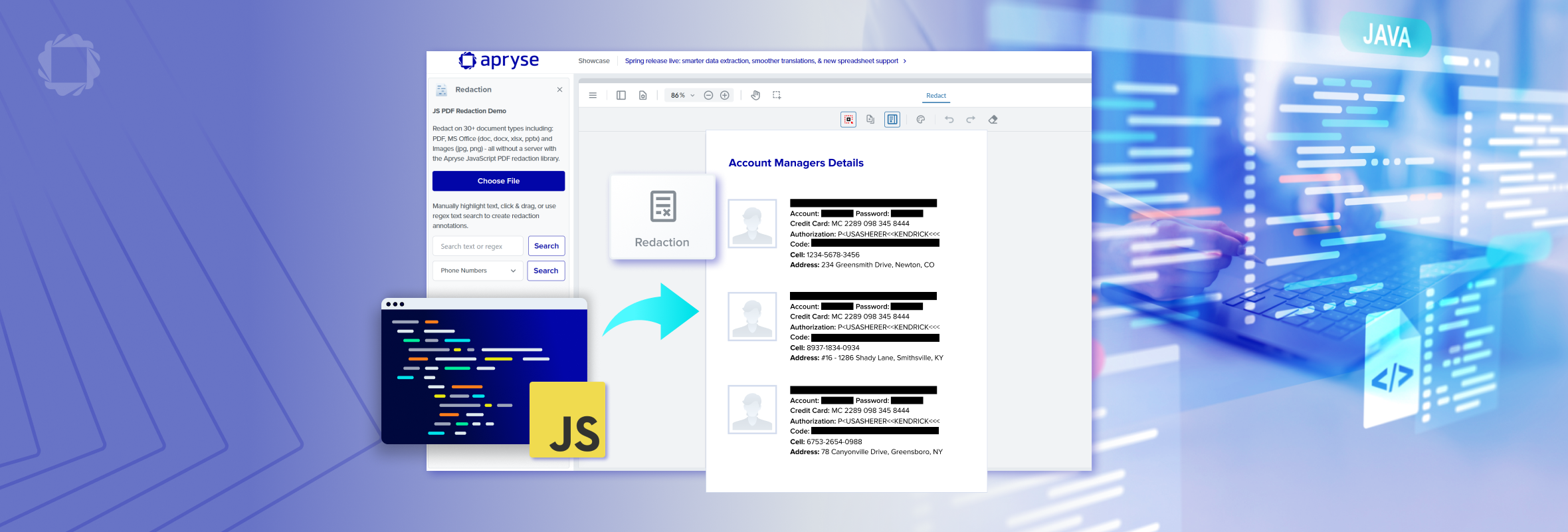The height and width of the screenshot is (532, 1568).
Task: Select the Pan hand tool
Action: pos(755,95)
